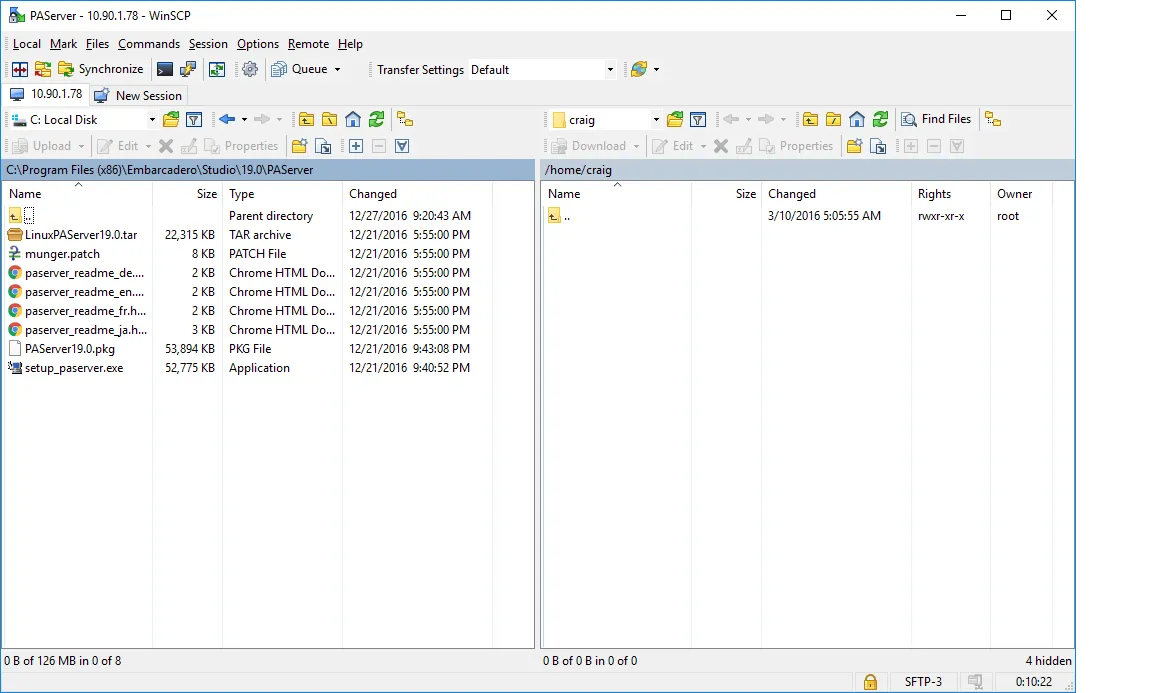
Task: Open the Options menu
Action: pos(258,44)
